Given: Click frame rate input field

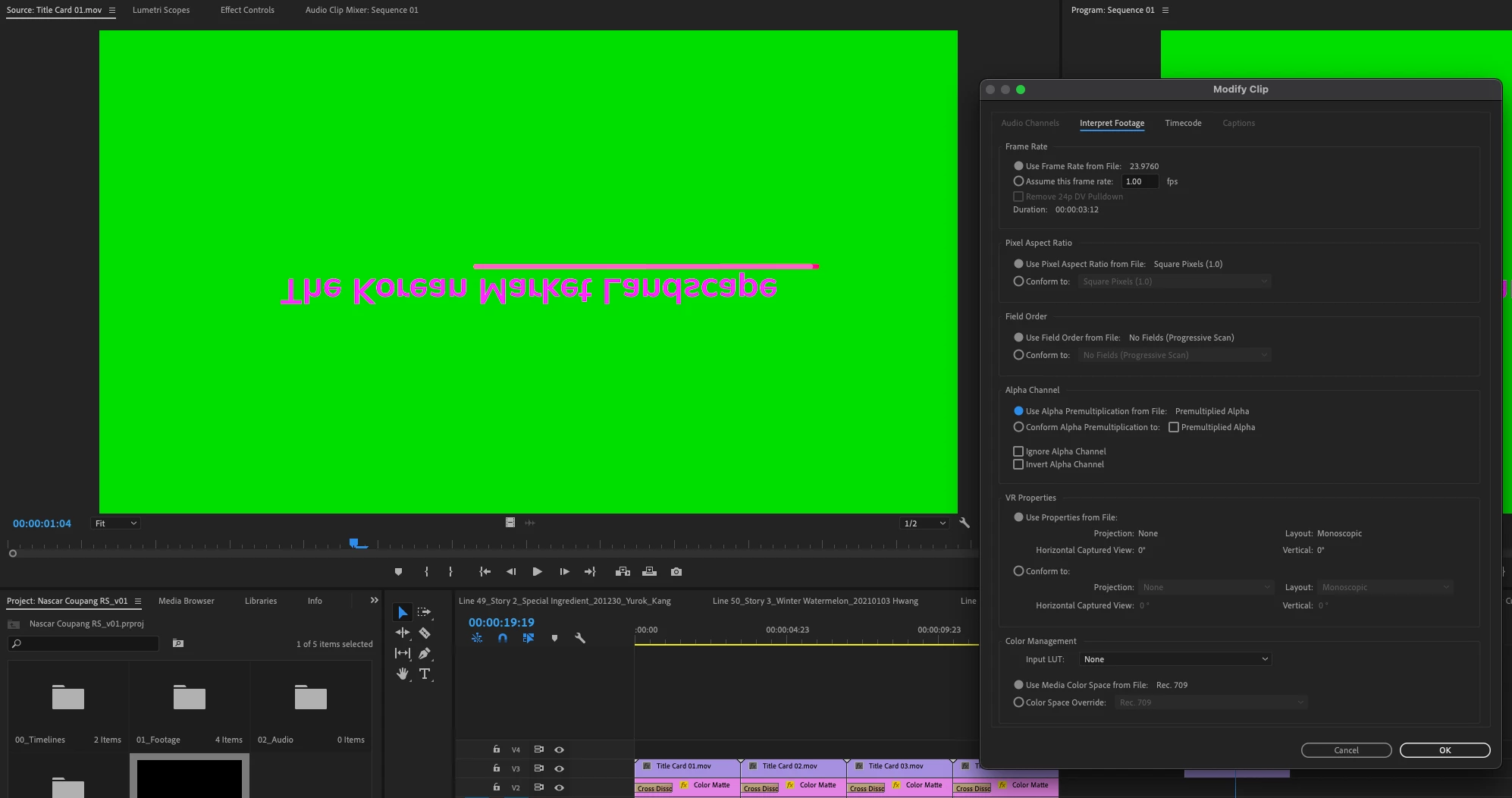Looking at the screenshot, I should click(1140, 181).
